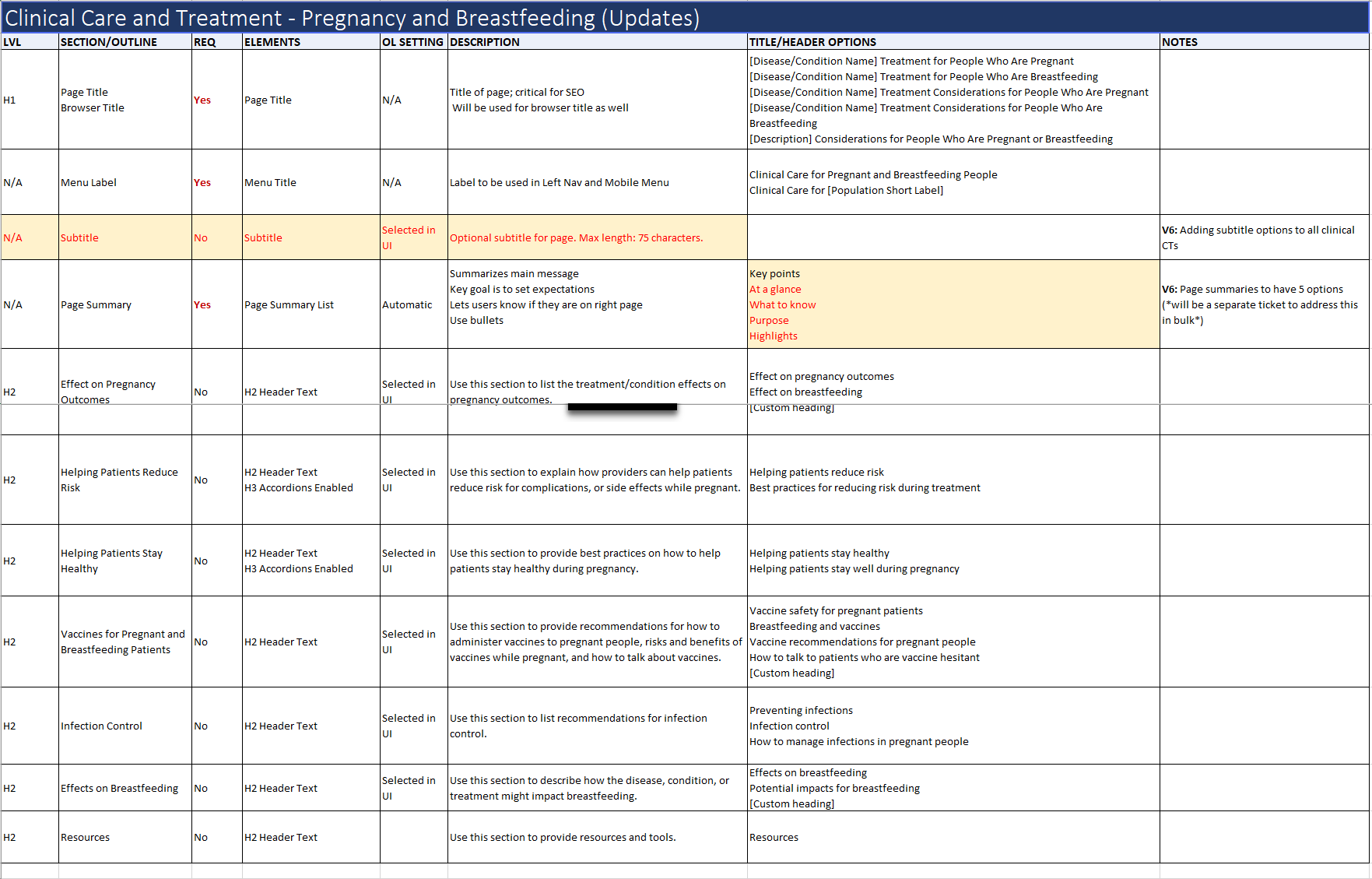Select 'Use this section to list recommendations for infection control'

[598, 726]
